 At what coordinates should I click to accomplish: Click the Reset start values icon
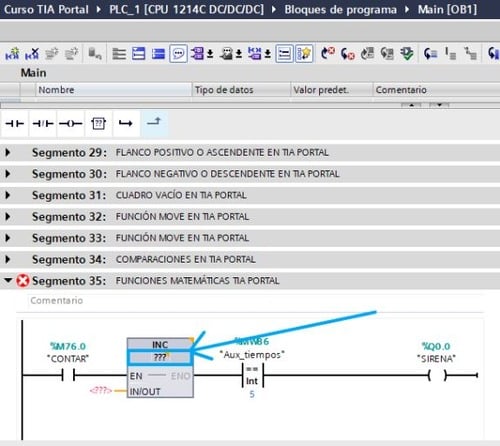pyautogui.click(x=95, y=53)
